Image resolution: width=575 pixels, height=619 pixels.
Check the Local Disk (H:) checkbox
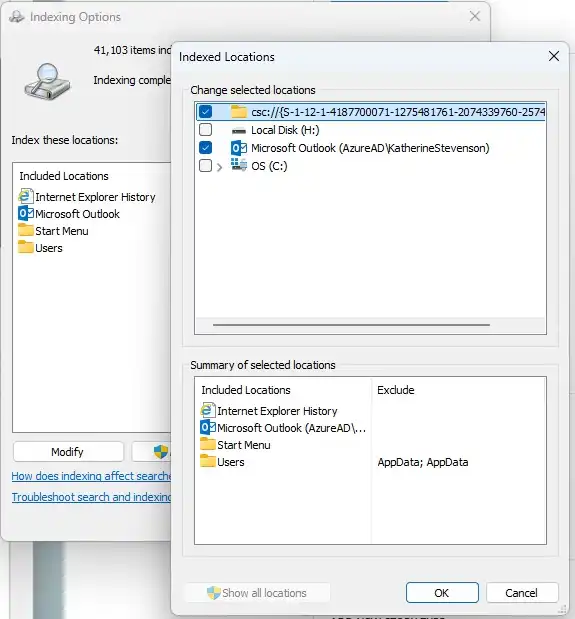[x=205, y=129]
